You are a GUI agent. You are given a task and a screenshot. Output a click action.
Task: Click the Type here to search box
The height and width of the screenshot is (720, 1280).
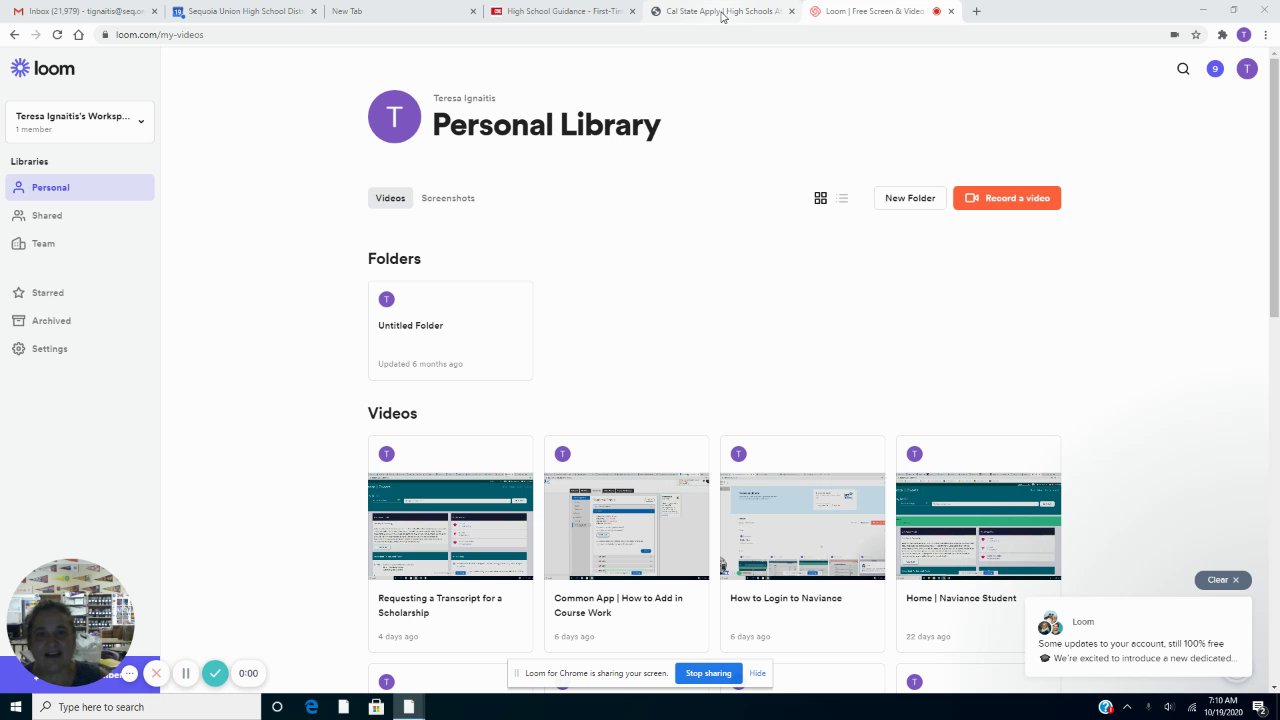click(x=145, y=707)
